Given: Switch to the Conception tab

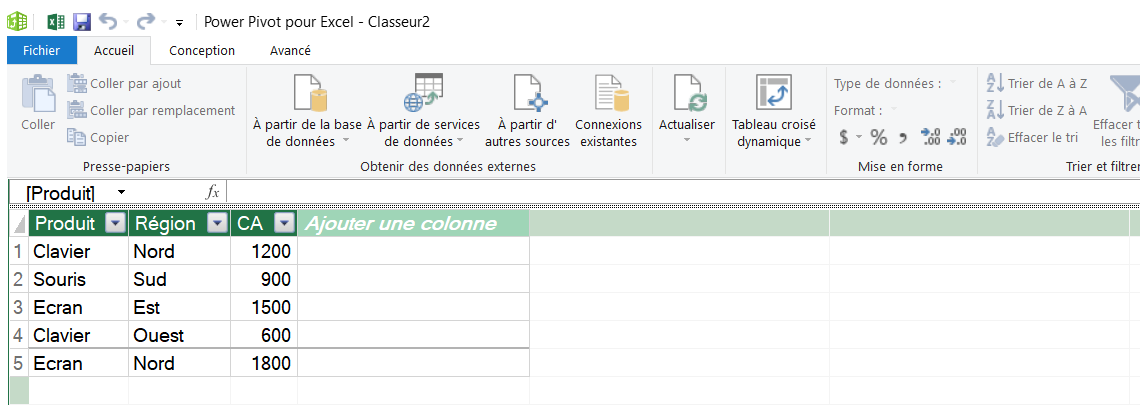Looking at the screenshot, I should pyautogui.click(x=202, y=50).
